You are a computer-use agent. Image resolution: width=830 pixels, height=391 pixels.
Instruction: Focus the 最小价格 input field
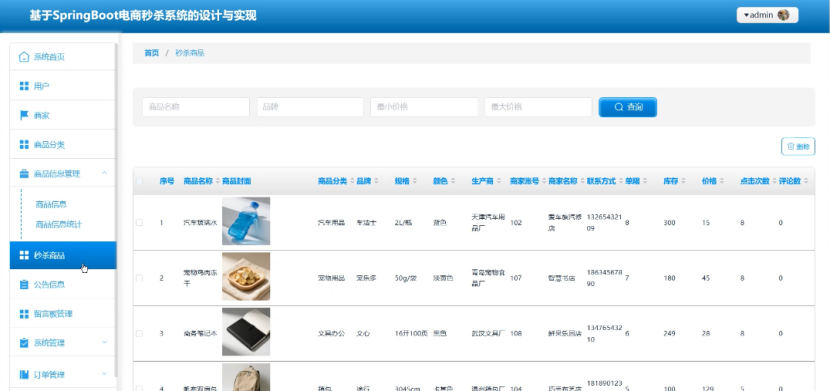click(x=424, y=107)
